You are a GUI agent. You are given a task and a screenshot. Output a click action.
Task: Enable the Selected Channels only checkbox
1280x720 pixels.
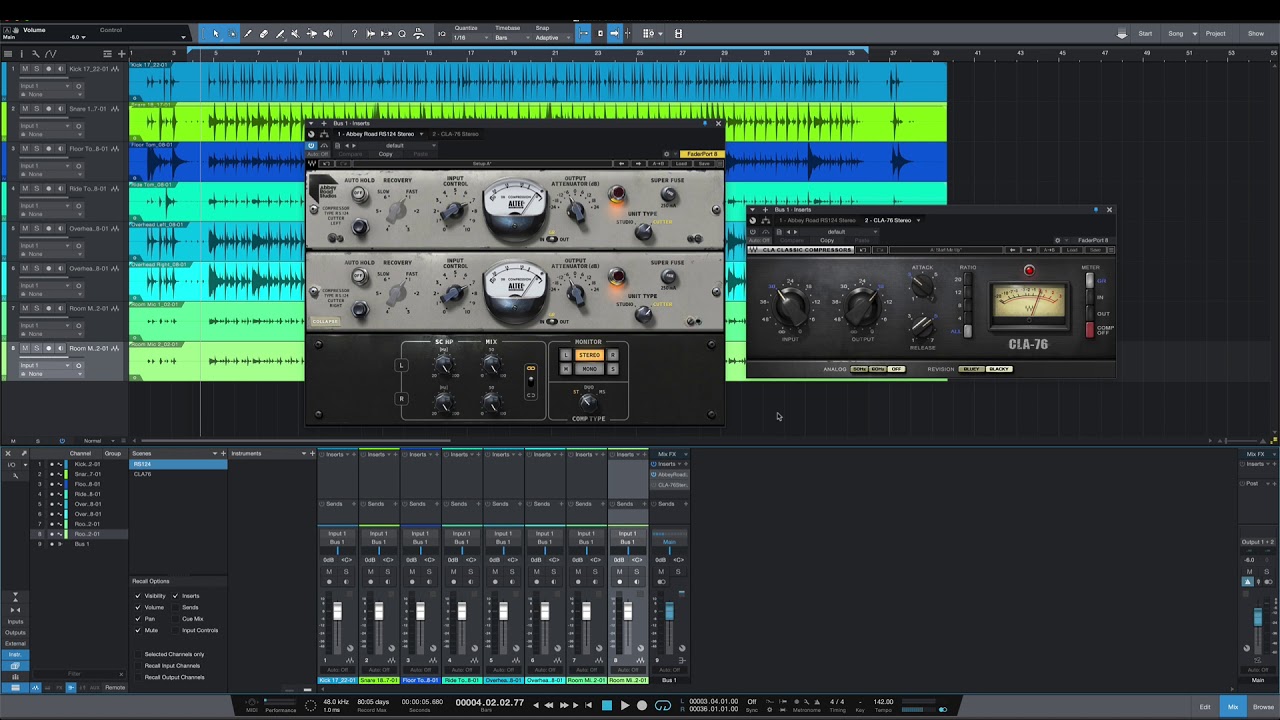click(x=138, y=654)
